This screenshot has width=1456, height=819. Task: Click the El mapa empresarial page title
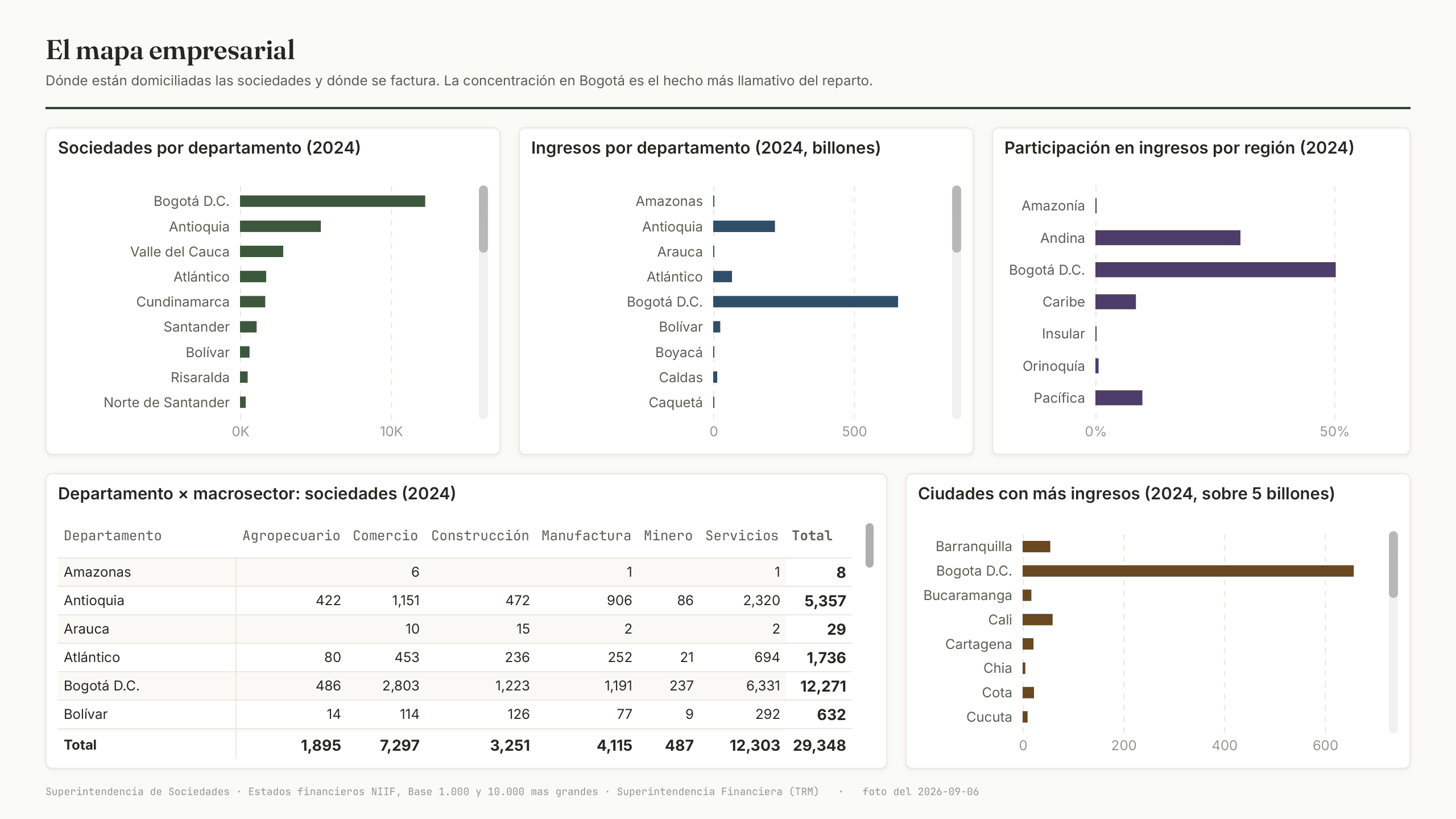[170, 50]
